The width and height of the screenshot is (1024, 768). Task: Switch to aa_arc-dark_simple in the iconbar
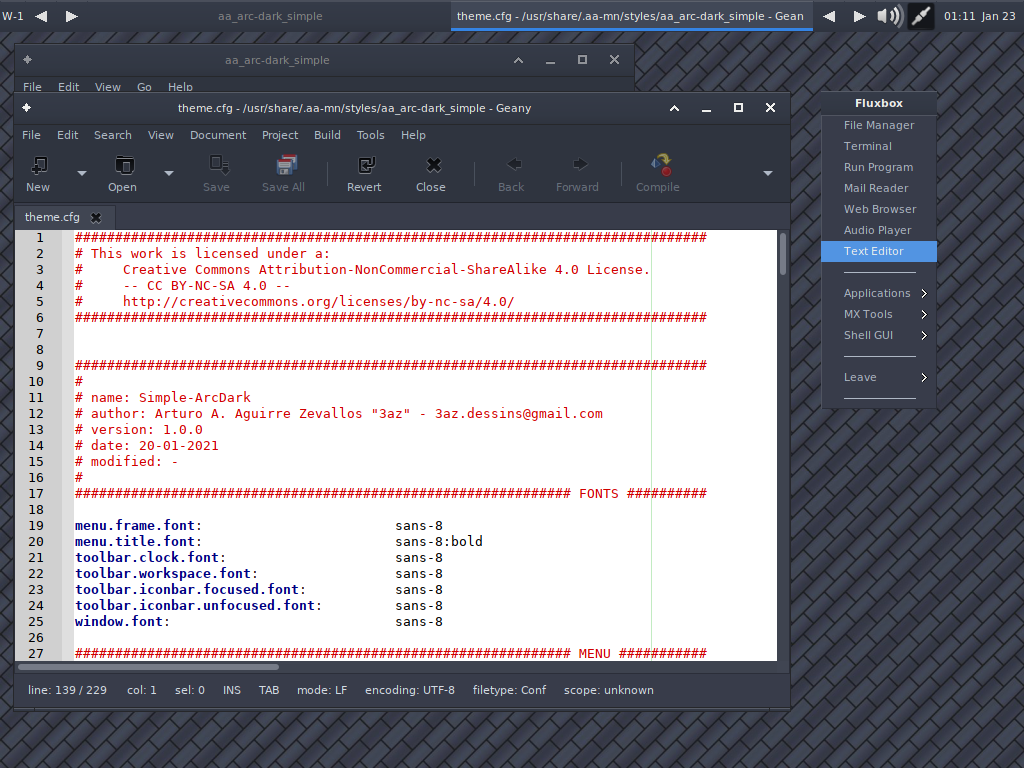pos(270,16)
